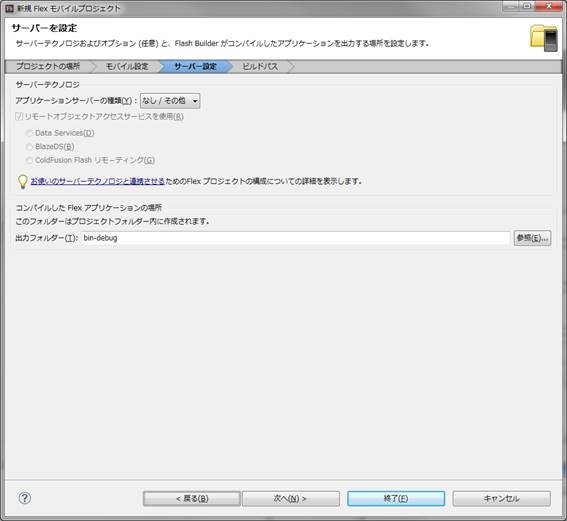Click the mobile project folder icon
The height and width of the screenshot is (521, 567).
(x=543, y=38)
